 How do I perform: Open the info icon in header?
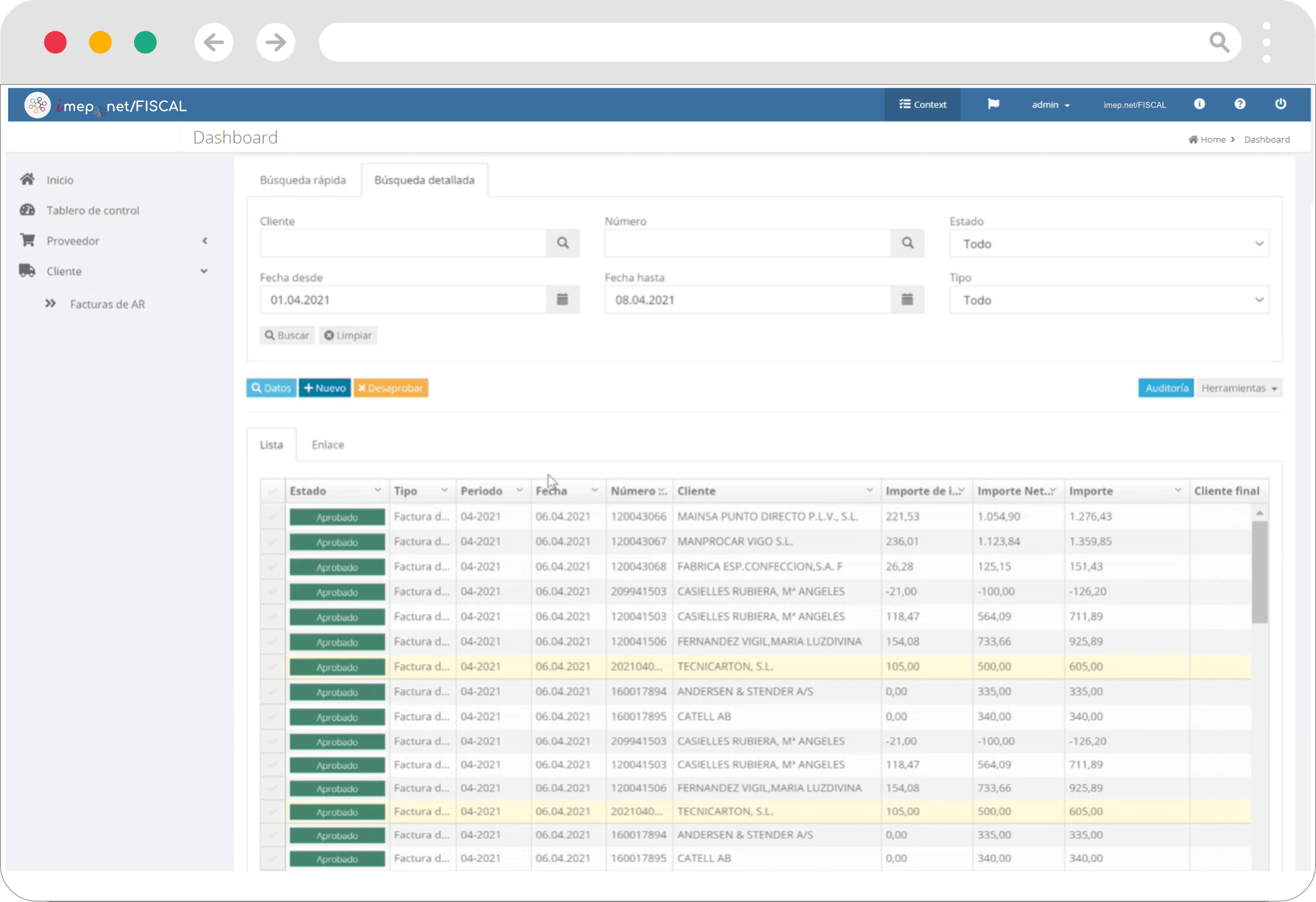[x=1200, y=104]
